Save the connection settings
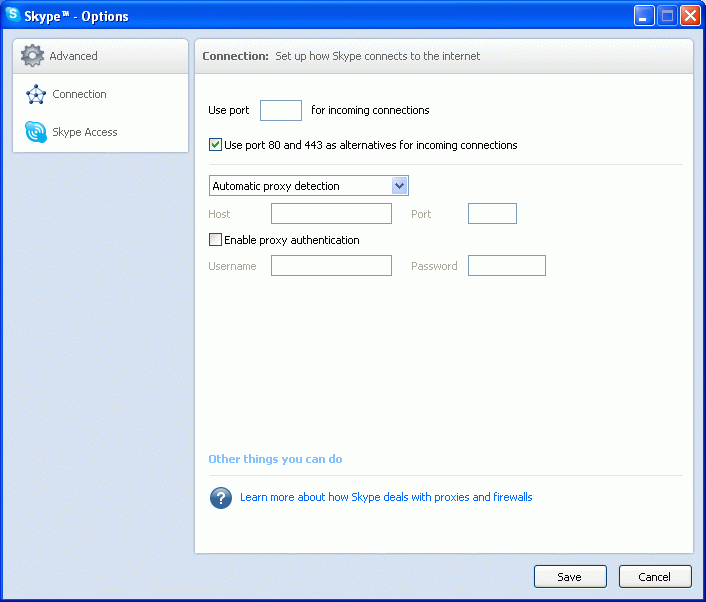 [570, 577]
